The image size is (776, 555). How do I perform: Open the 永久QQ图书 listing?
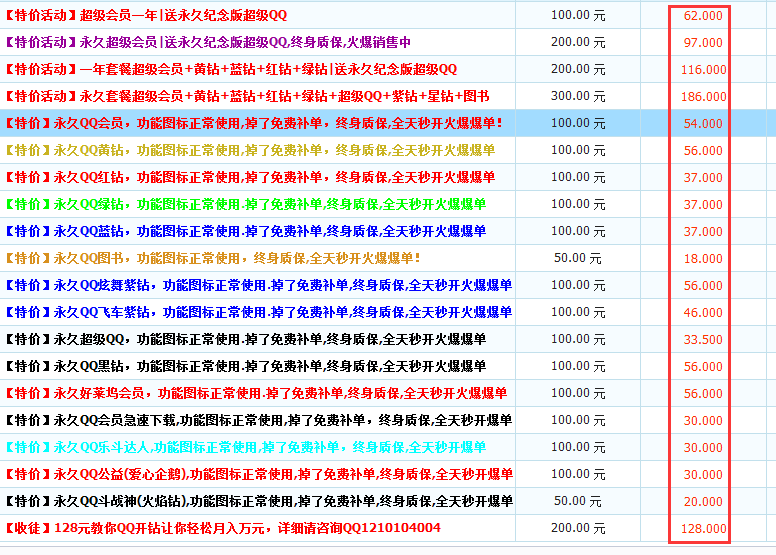click(213, 258)
